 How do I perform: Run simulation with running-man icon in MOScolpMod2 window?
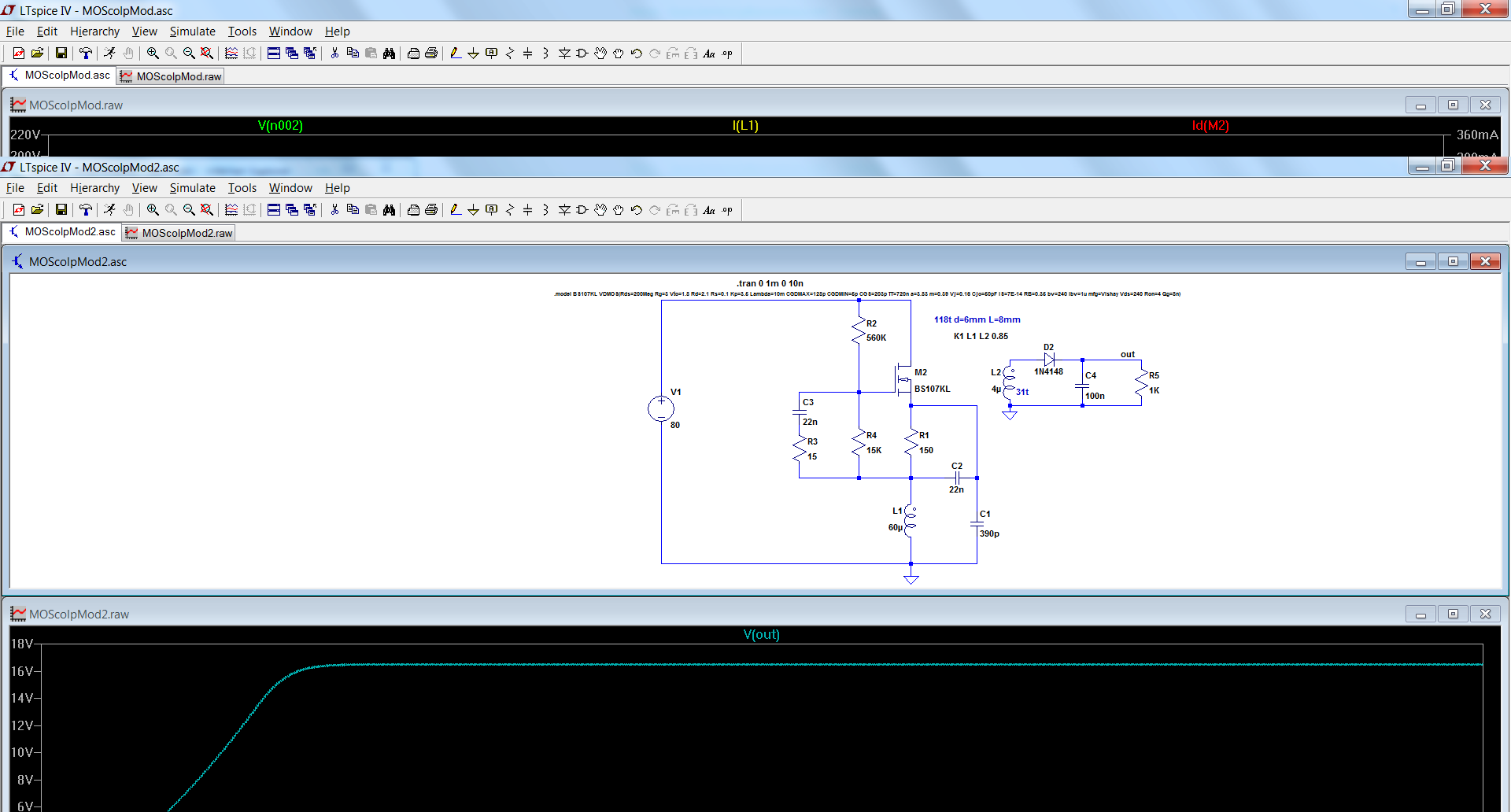coord(109,210)
